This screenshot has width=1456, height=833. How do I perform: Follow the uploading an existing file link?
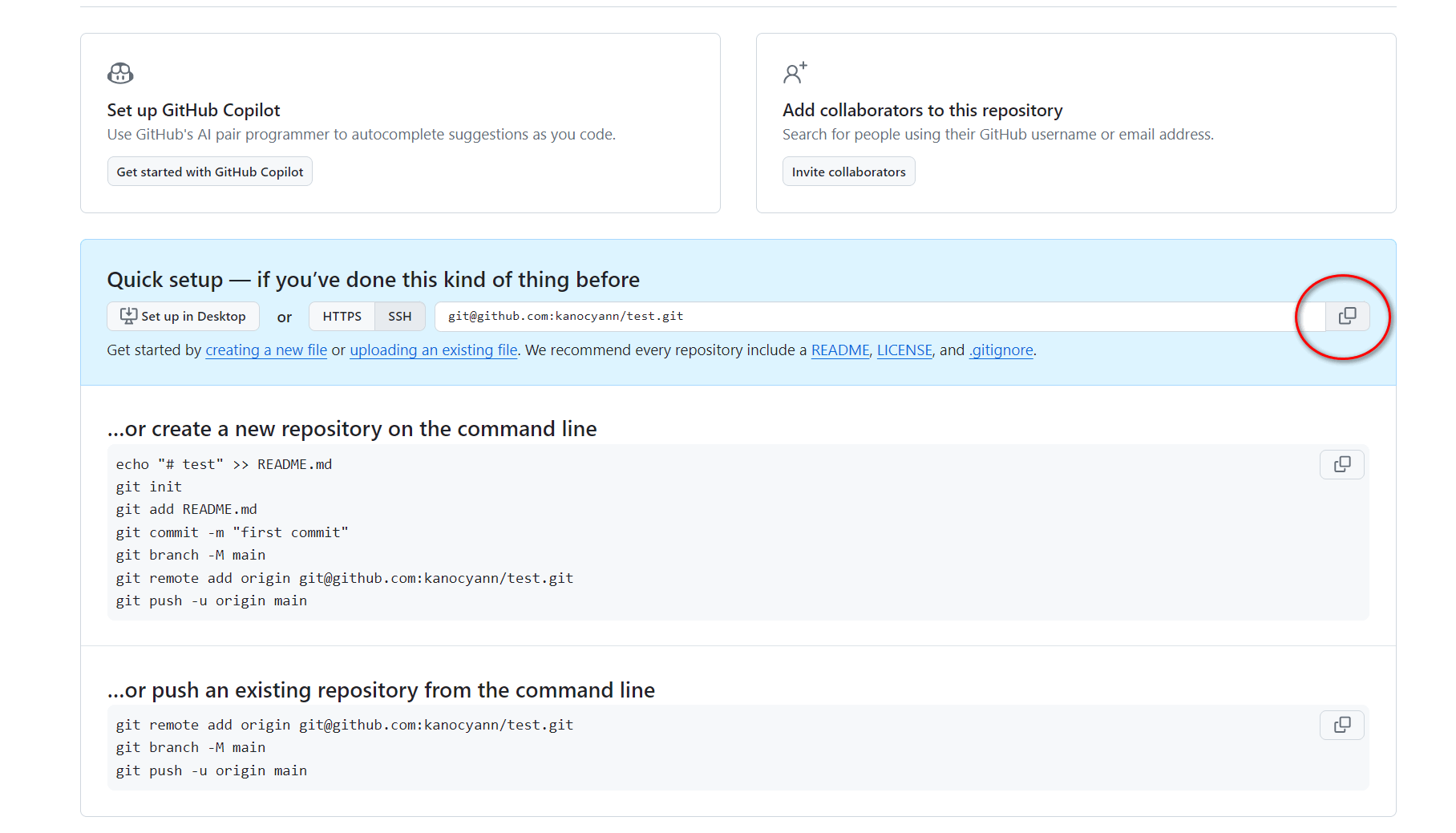433,350
